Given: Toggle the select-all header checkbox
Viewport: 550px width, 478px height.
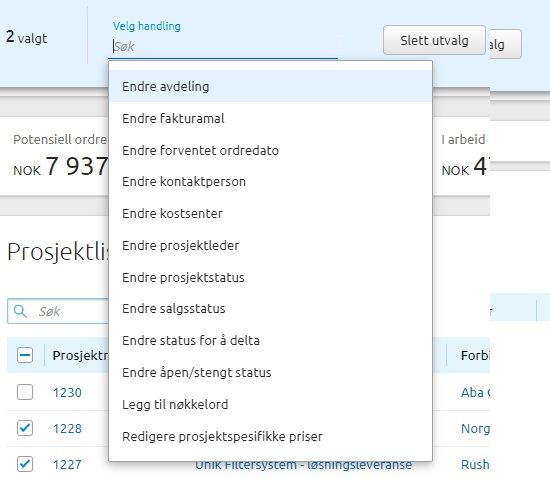Looking at the screenshot, I should [25, 355].
